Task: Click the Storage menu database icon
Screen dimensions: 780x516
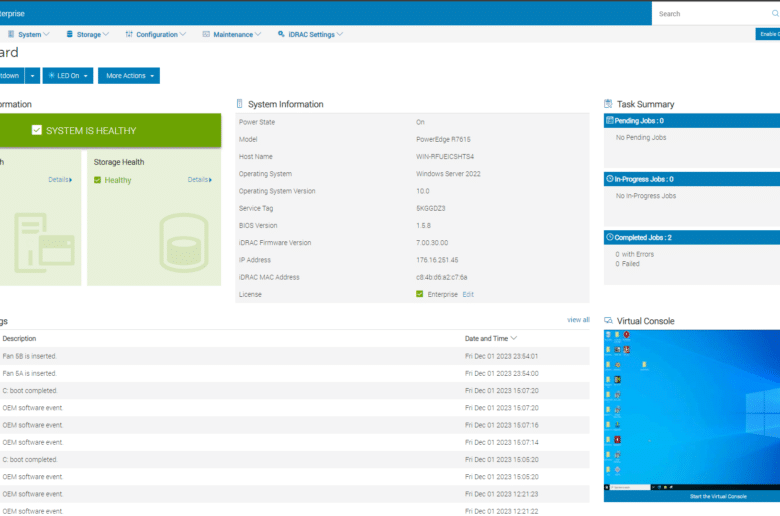Action: coord(70,34)
